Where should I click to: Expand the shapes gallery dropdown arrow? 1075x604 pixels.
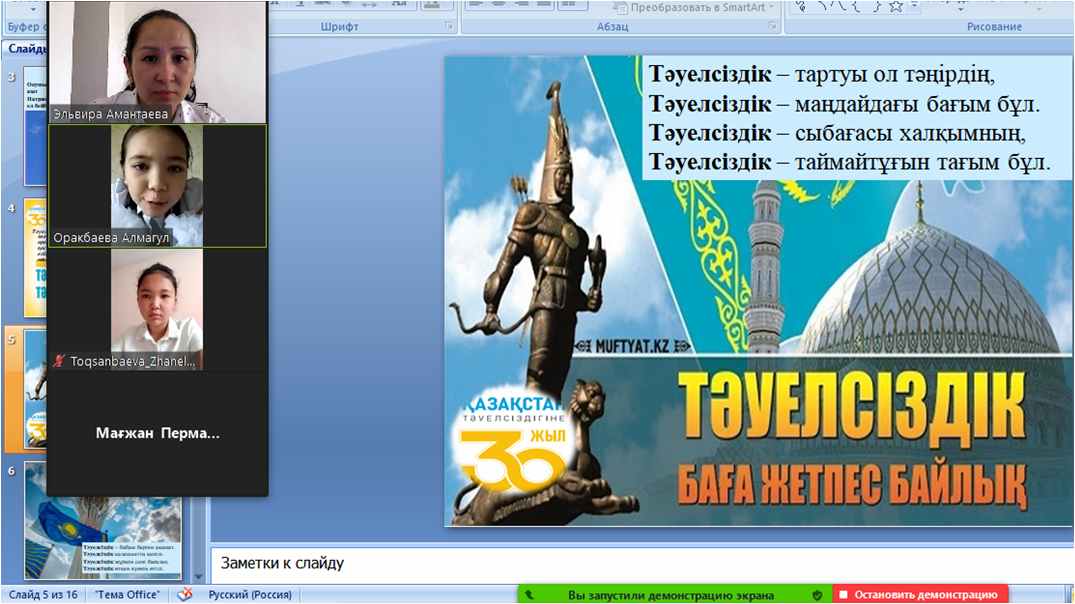[914, 7]
